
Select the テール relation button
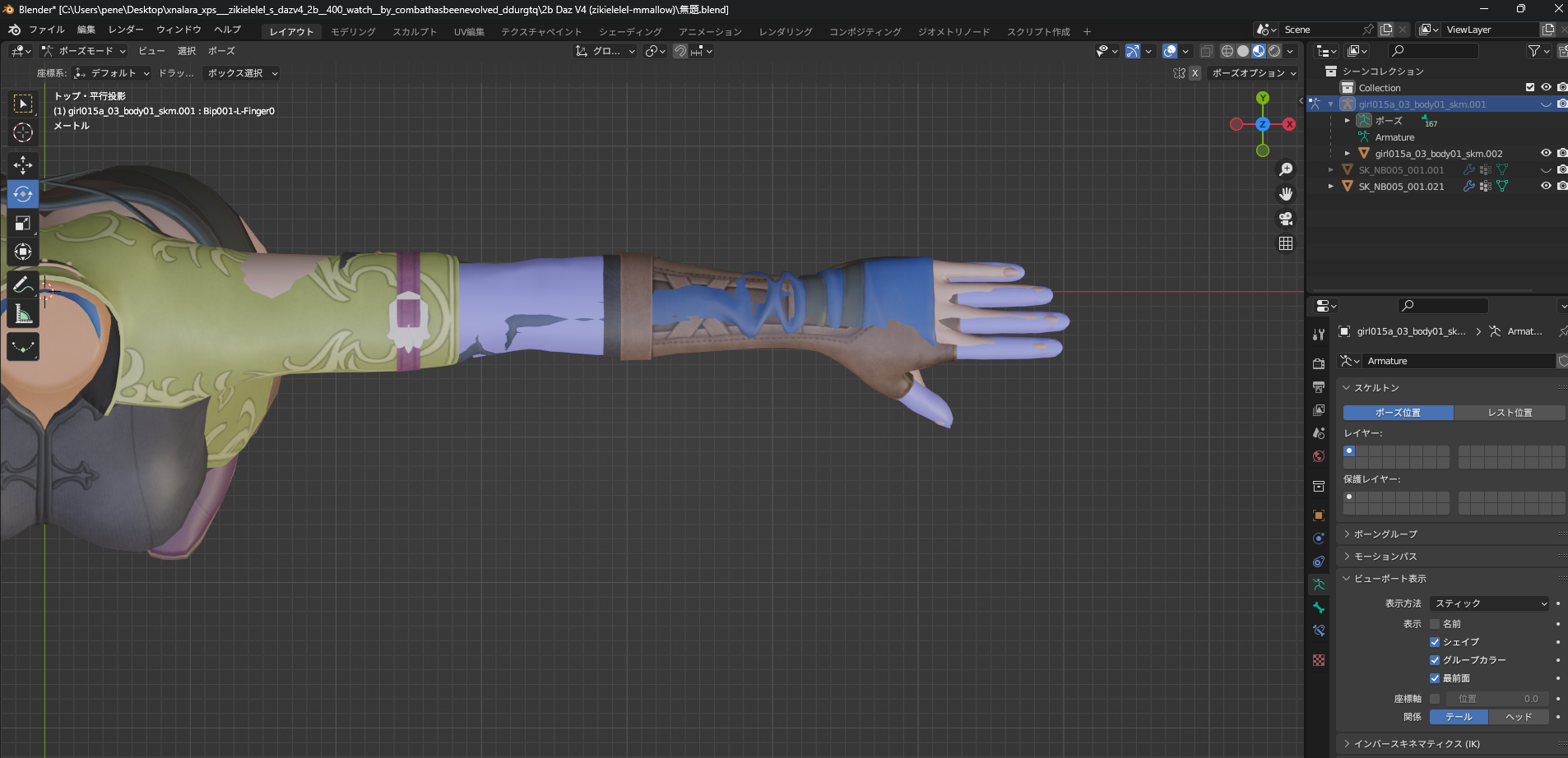(x=1459, y=717)
